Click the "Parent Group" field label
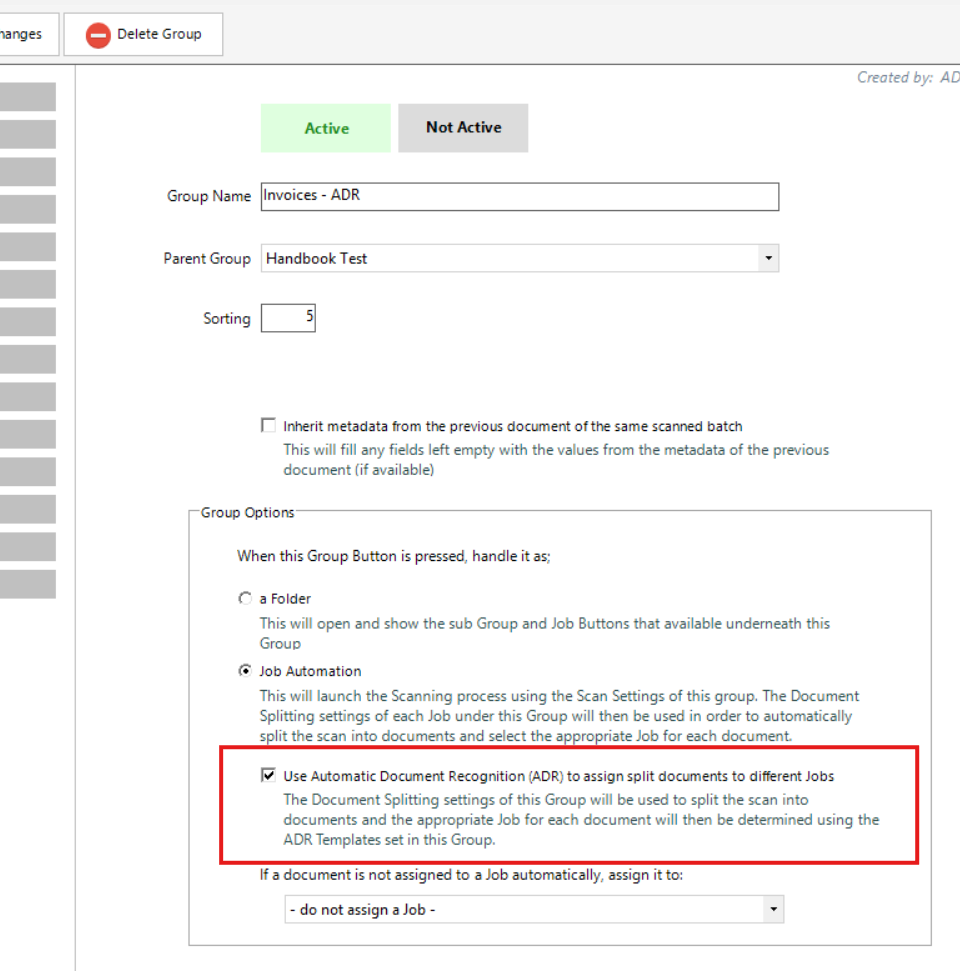 (207, 259)
